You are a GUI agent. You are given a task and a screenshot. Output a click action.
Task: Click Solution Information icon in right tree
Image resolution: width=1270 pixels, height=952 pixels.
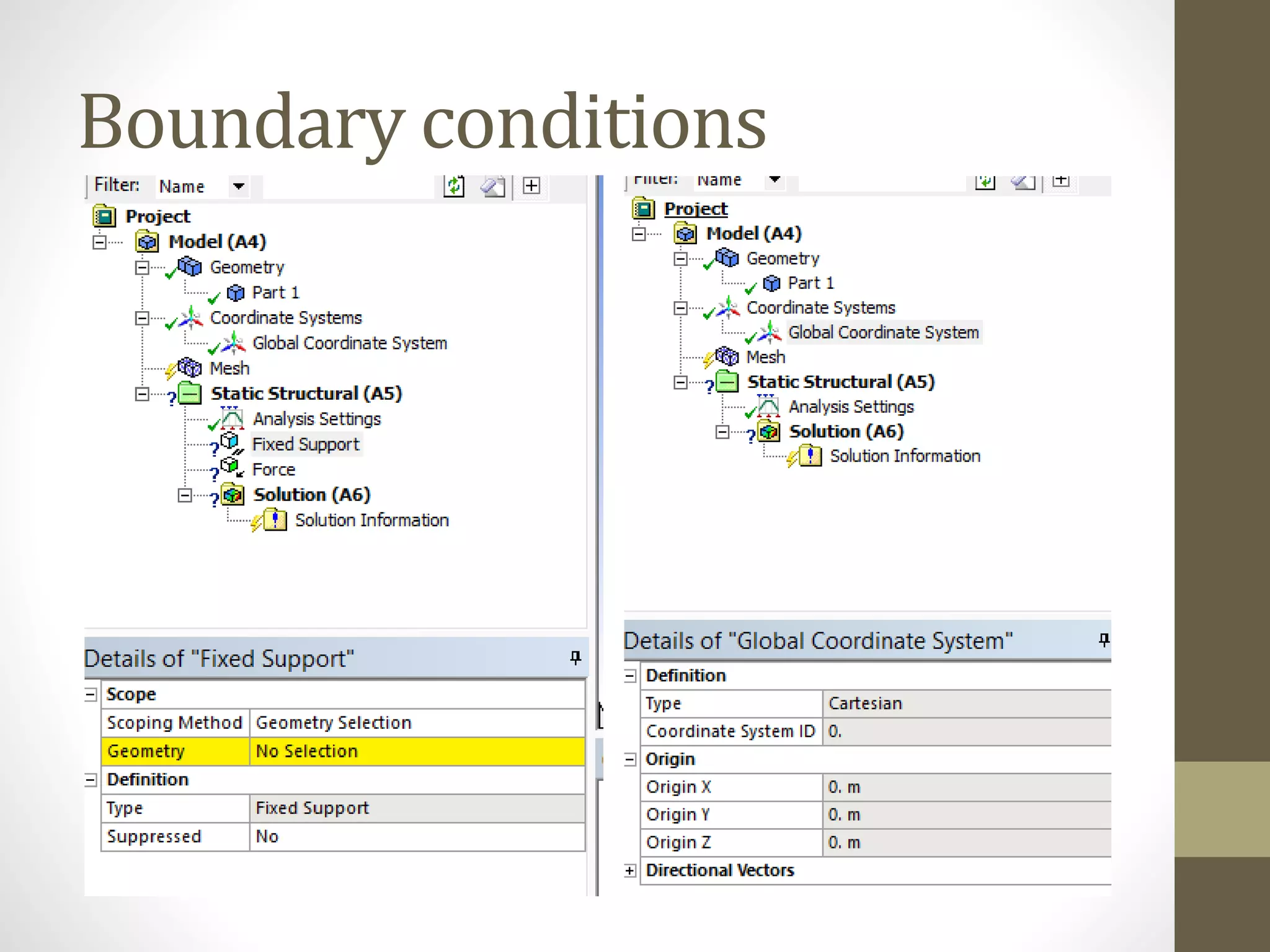(x=810, y=456)
